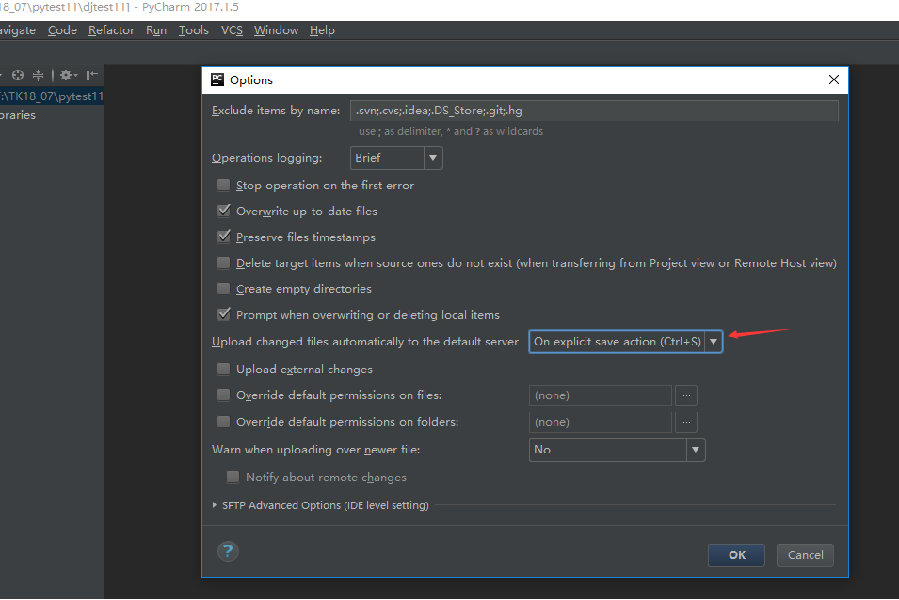The width and height of the screenshot is (899, 600).
Task: Close the Options dialog with X
Action: (x=834, y=80)
